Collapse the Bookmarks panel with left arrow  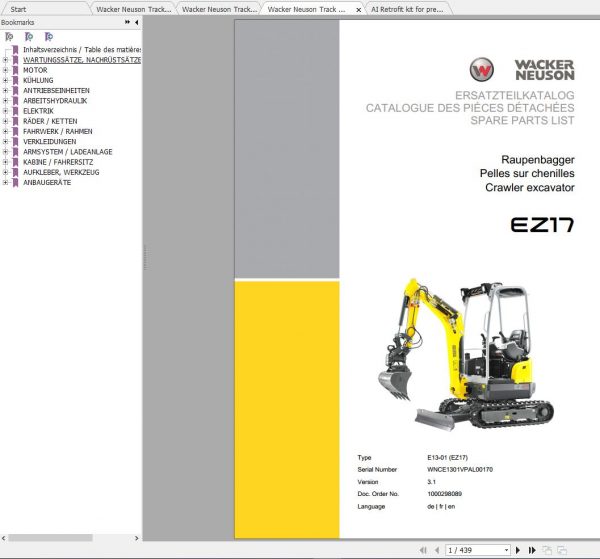[137, 22]
